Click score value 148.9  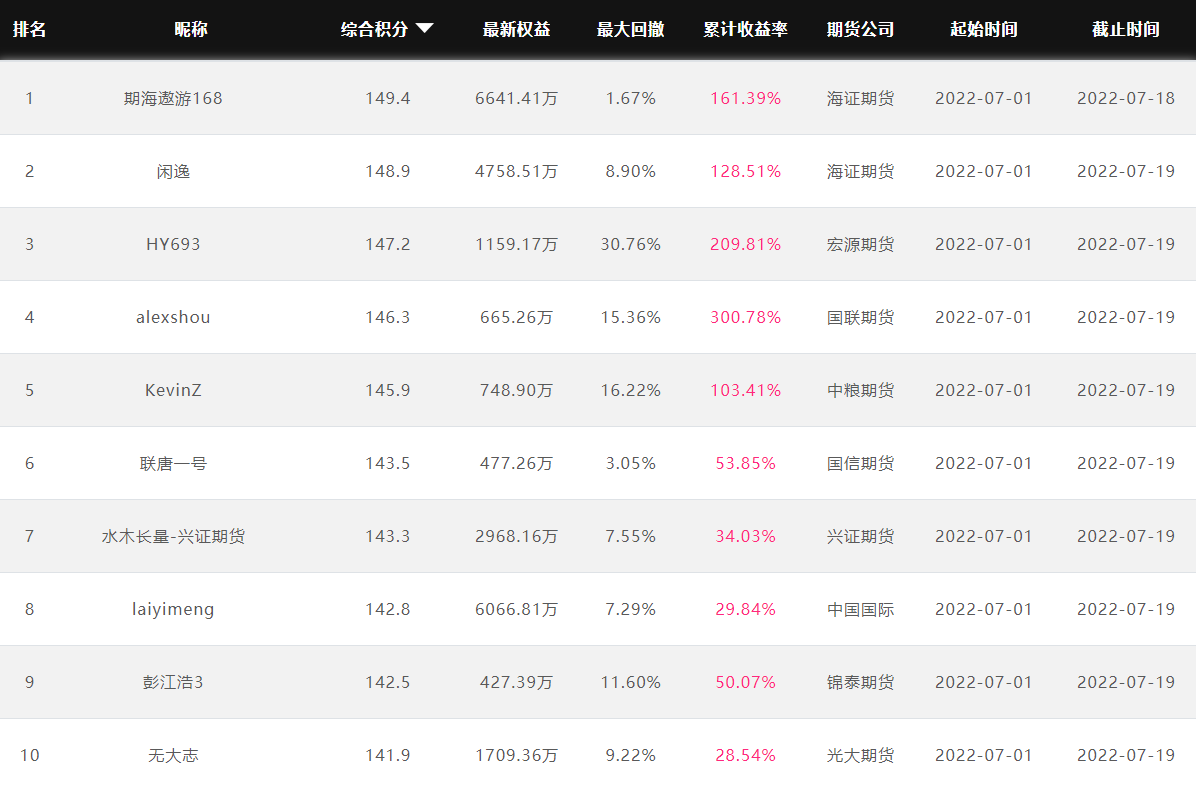point(387,172)
